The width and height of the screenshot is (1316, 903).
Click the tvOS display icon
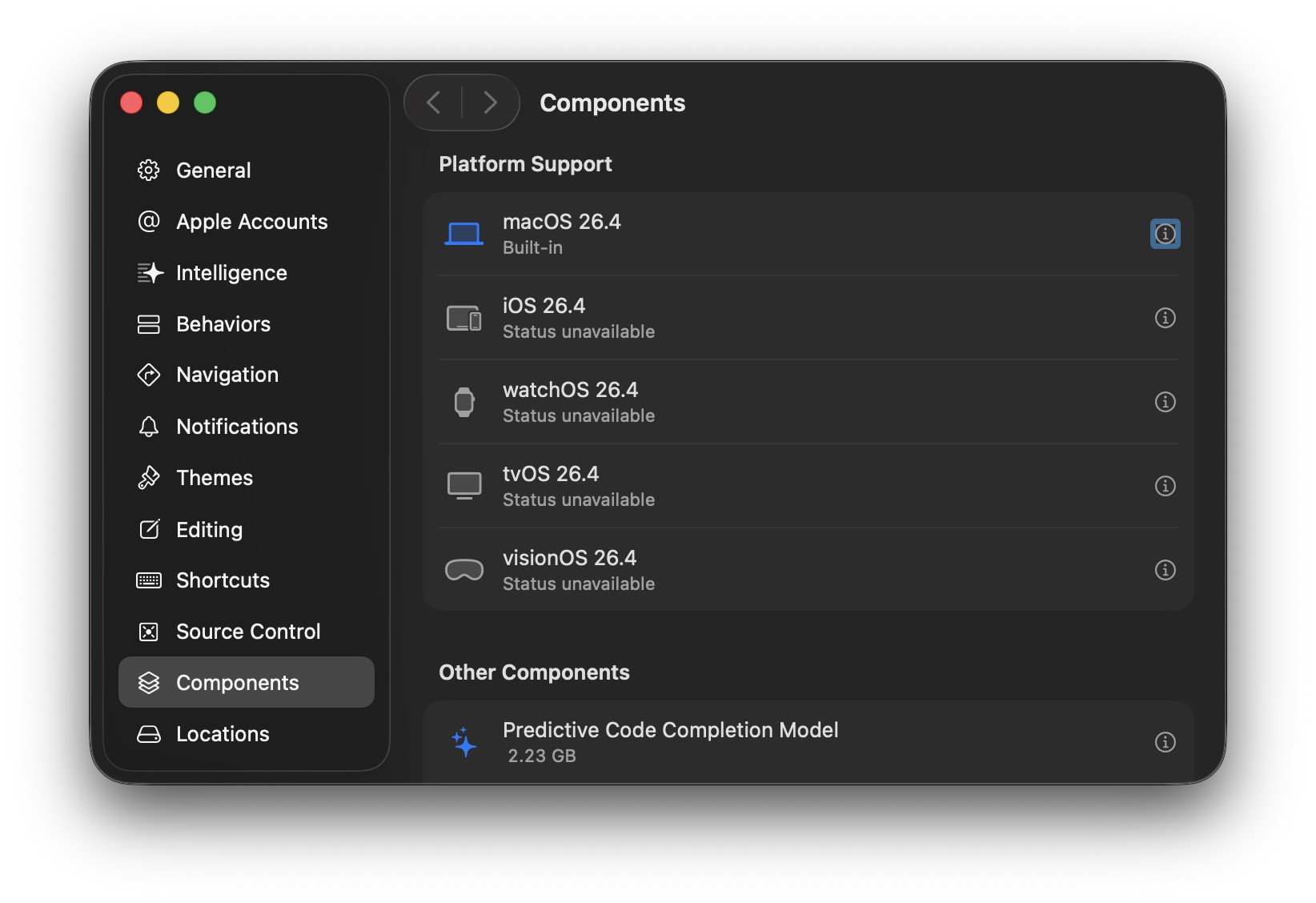coord(464,486)
